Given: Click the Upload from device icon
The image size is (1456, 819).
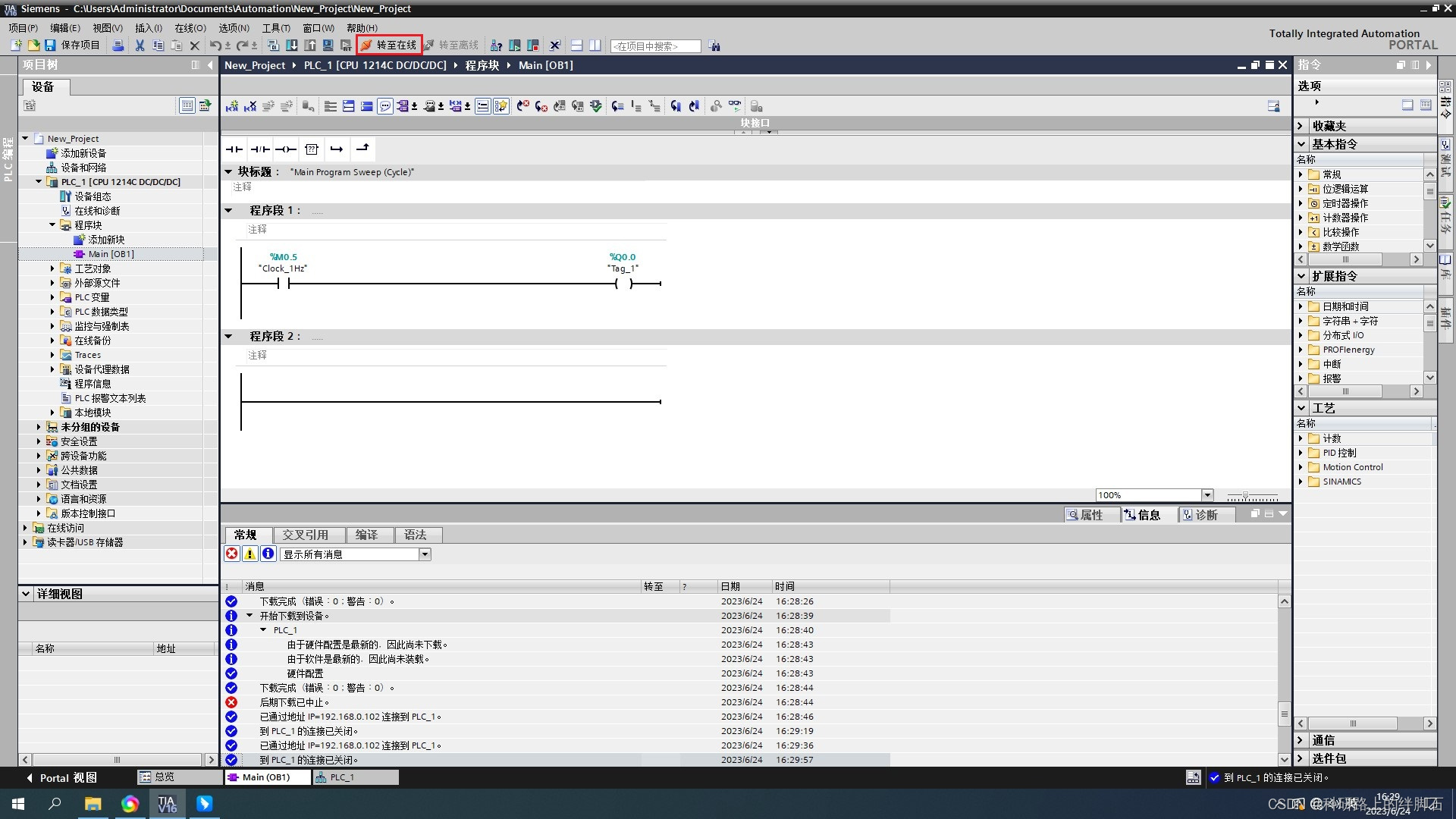Looking at the screenshot, I should (310, 45).
